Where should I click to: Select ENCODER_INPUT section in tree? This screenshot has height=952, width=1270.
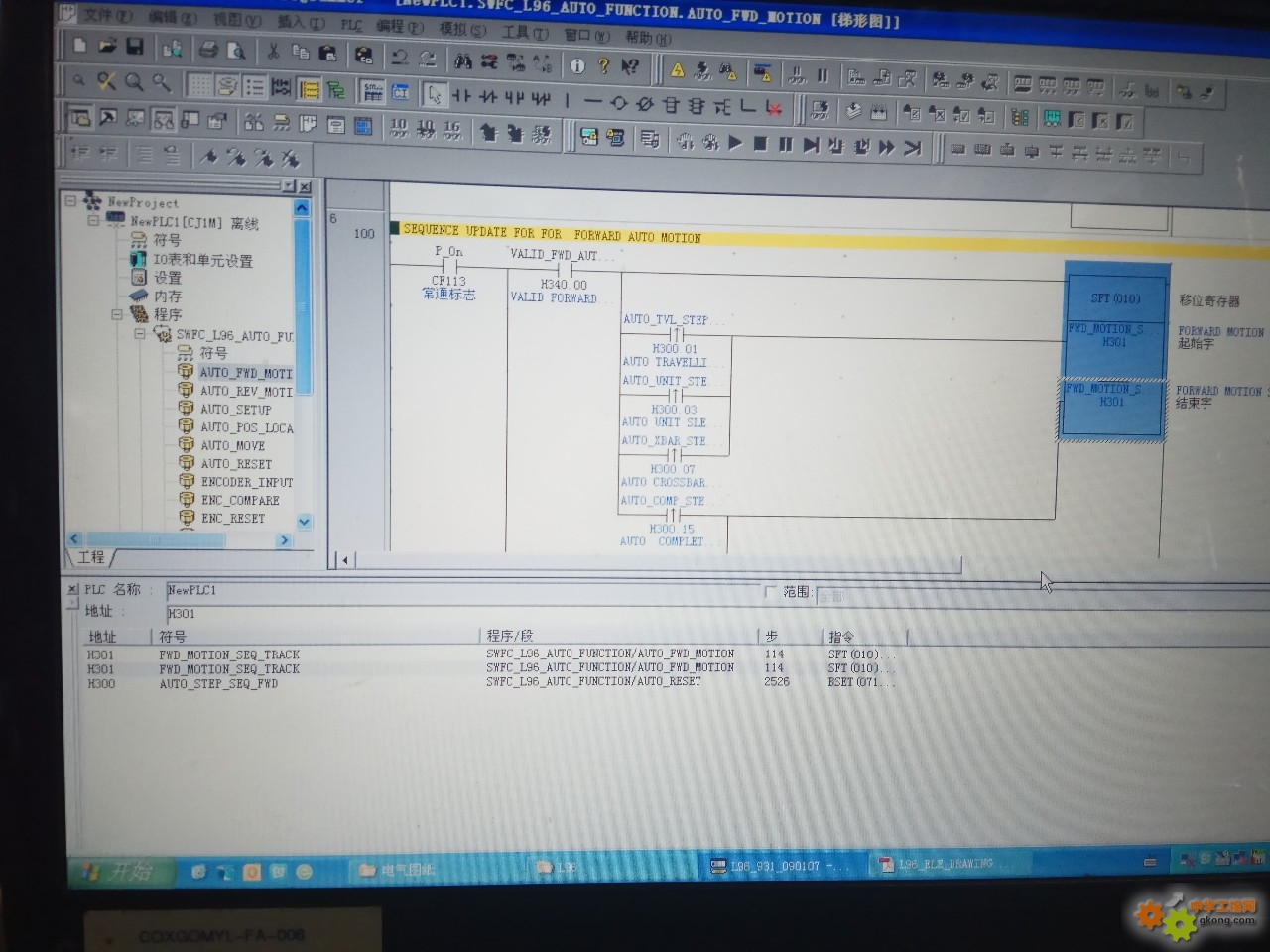[247, 482]
